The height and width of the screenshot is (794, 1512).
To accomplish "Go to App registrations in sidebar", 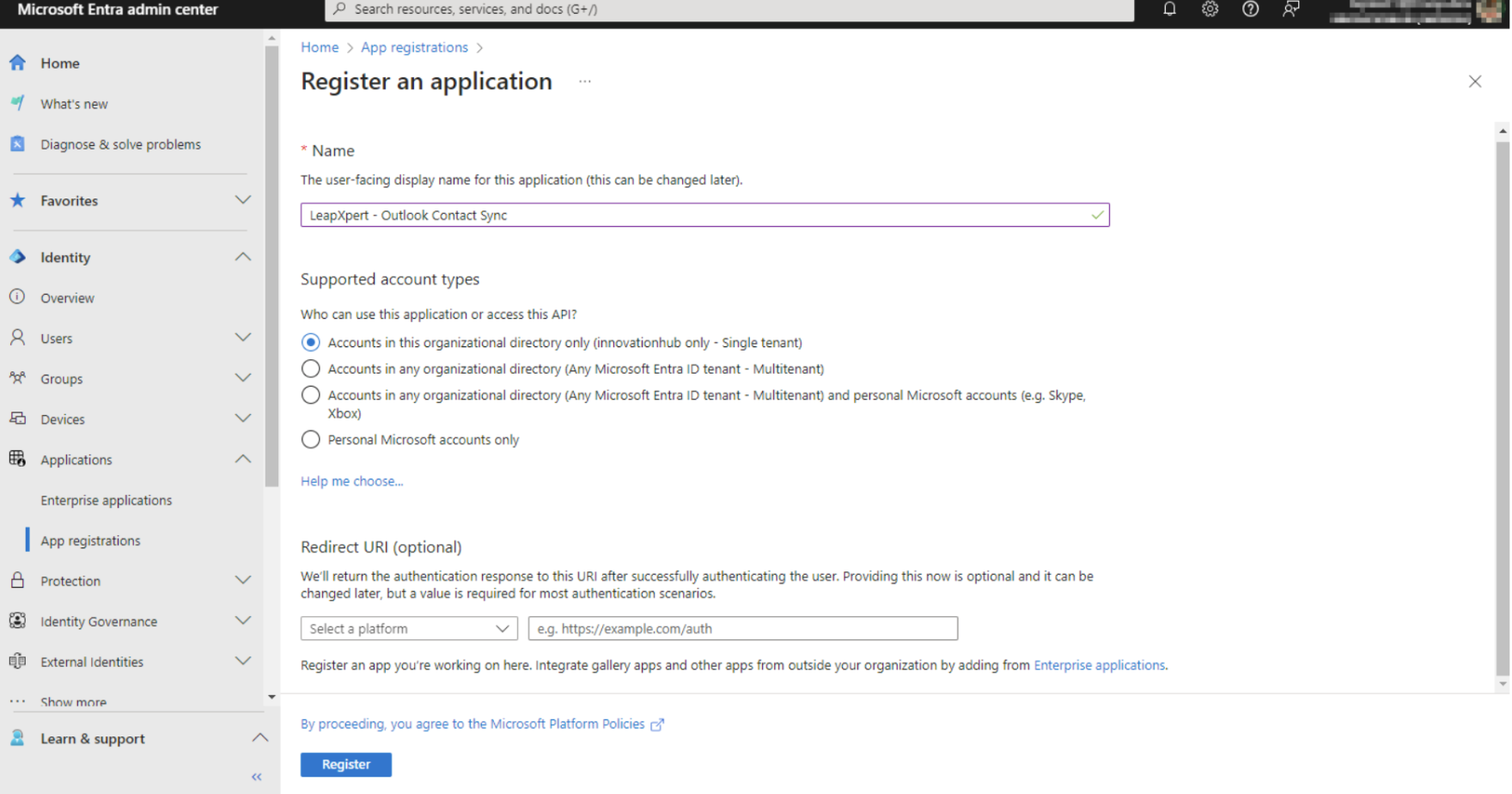I will [90, 541].
